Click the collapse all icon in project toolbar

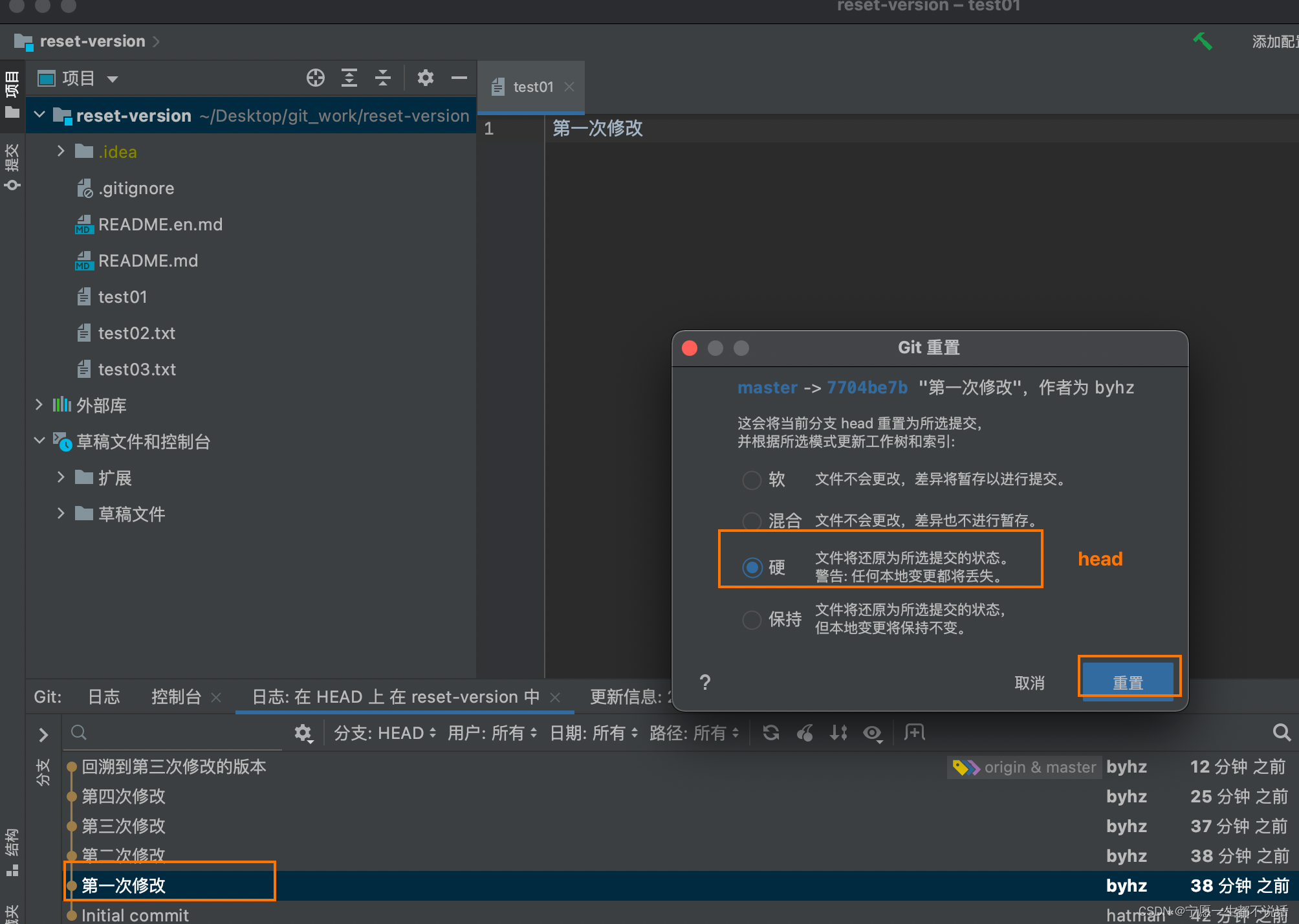coord(383,78)
